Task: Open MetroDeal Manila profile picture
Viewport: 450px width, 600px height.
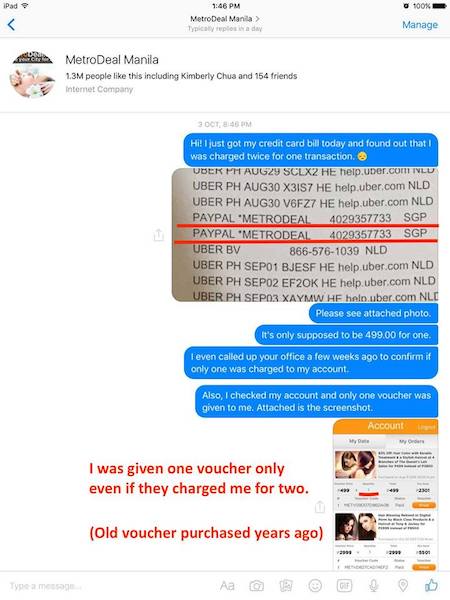Action: pyautogui.click(x=32, y=74)
